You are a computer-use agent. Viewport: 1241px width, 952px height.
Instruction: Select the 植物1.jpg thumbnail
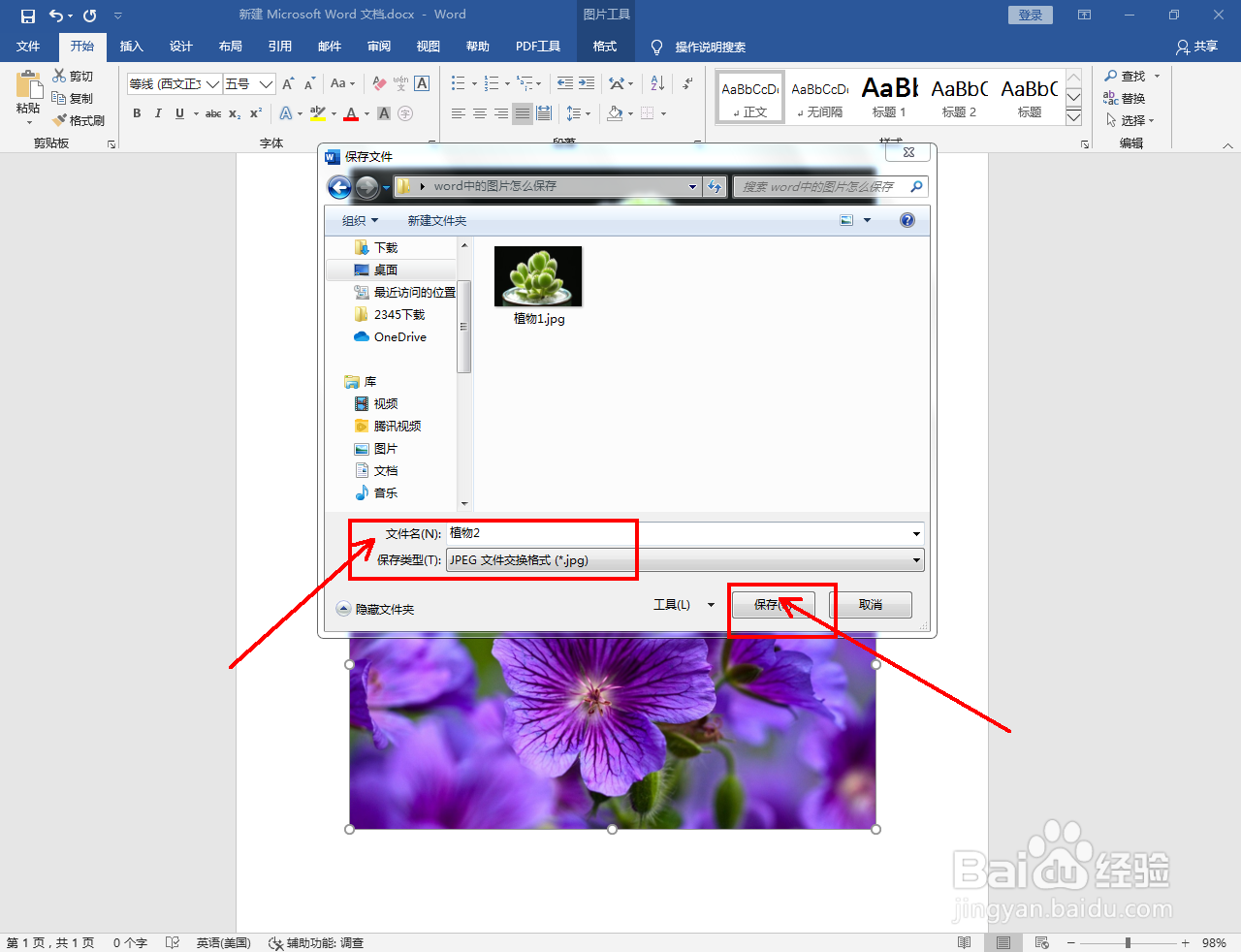(x=538, y=276)
